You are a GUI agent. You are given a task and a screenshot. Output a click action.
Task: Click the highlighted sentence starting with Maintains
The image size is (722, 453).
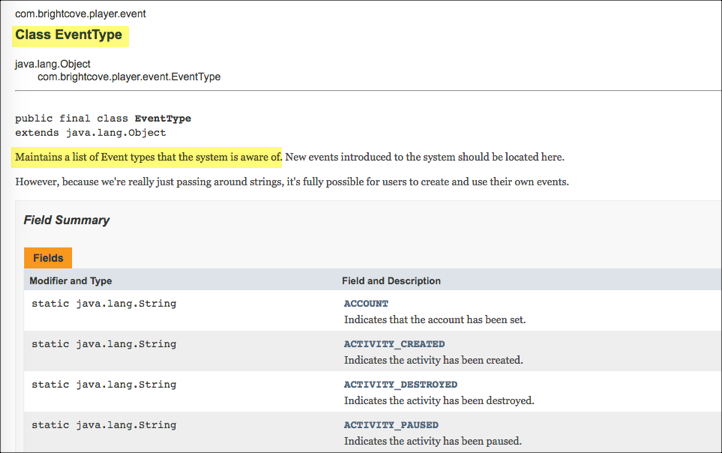pyautogui.click(x=148, y=157)
